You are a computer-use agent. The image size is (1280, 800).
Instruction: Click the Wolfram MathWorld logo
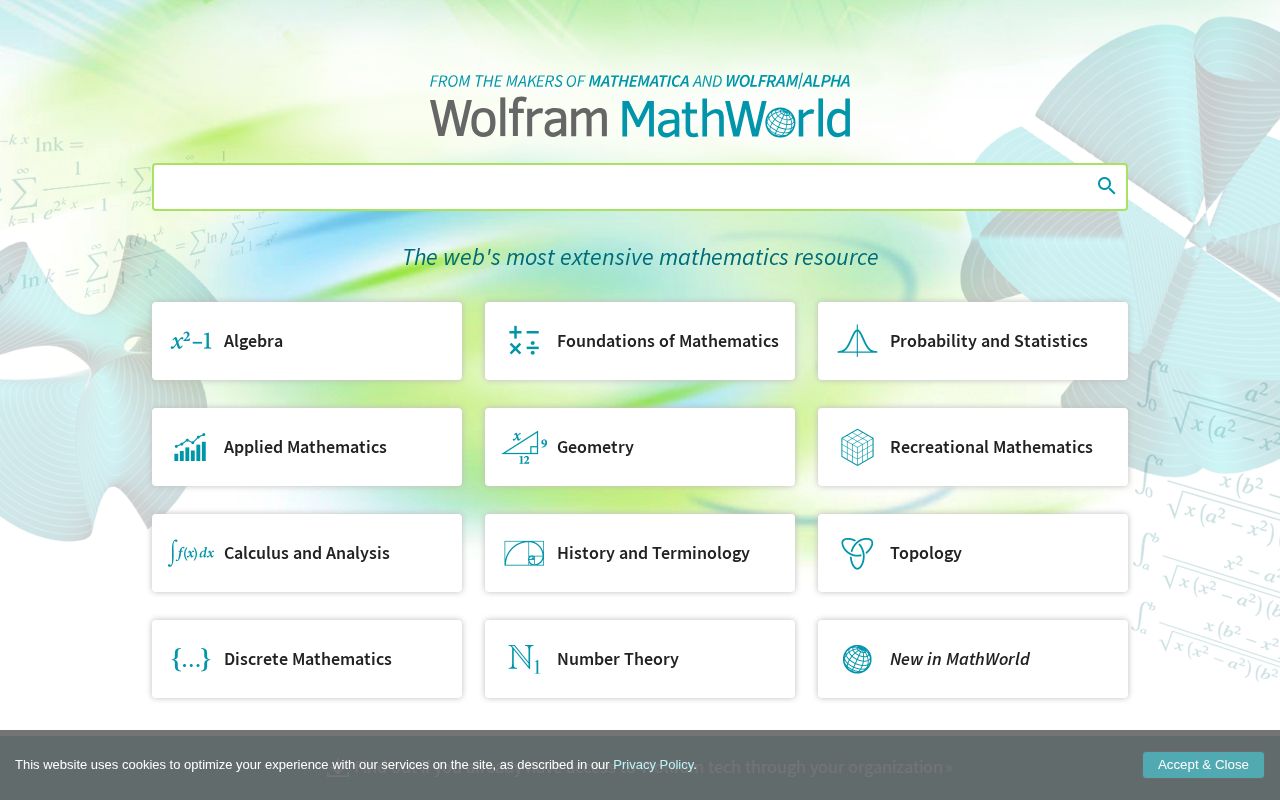click(x=640, y=118)
